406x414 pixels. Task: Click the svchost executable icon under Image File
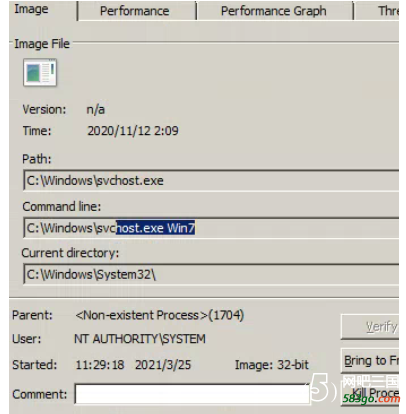40,72
